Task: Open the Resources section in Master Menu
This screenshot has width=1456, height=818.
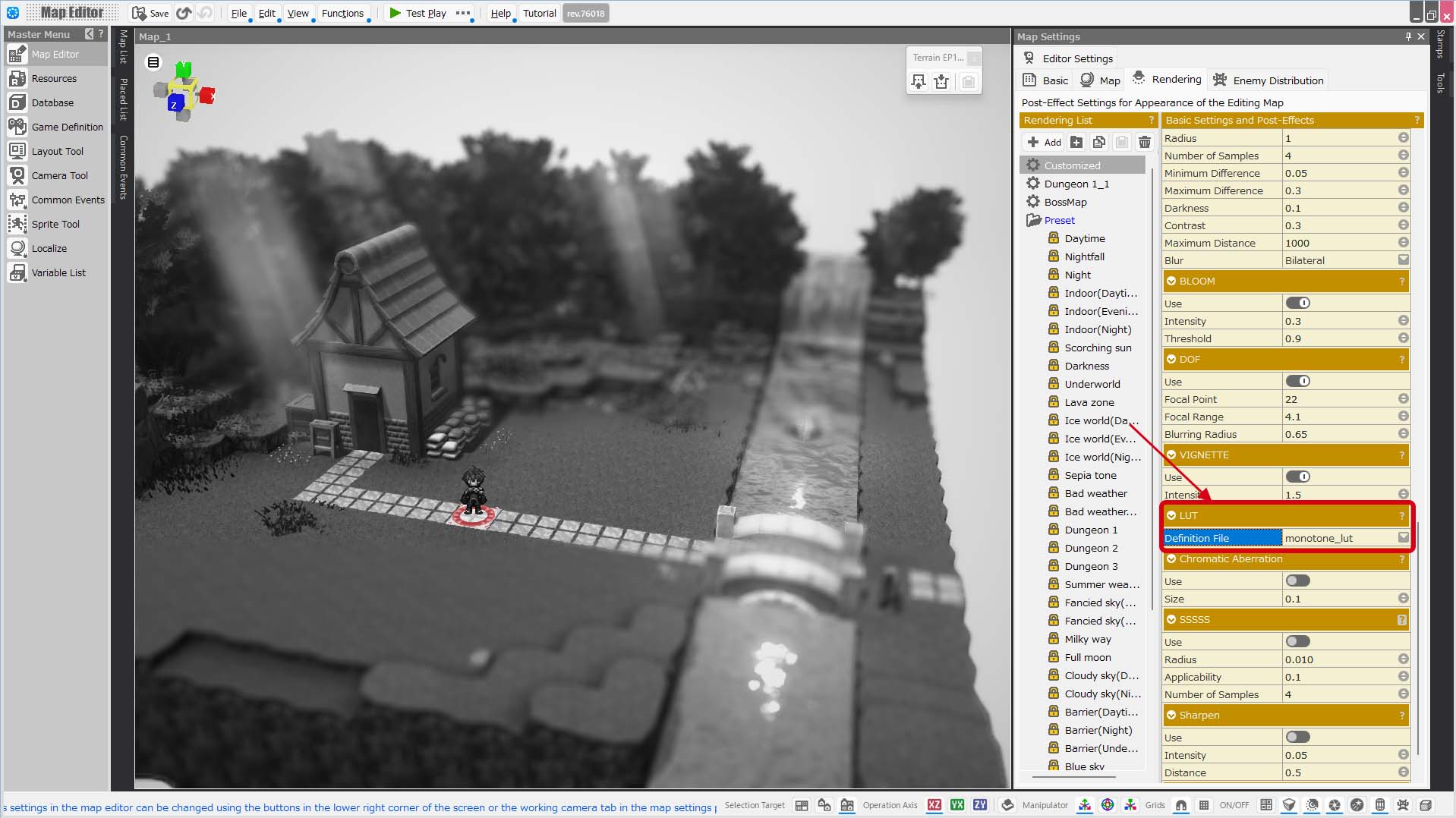Action: 55,78
